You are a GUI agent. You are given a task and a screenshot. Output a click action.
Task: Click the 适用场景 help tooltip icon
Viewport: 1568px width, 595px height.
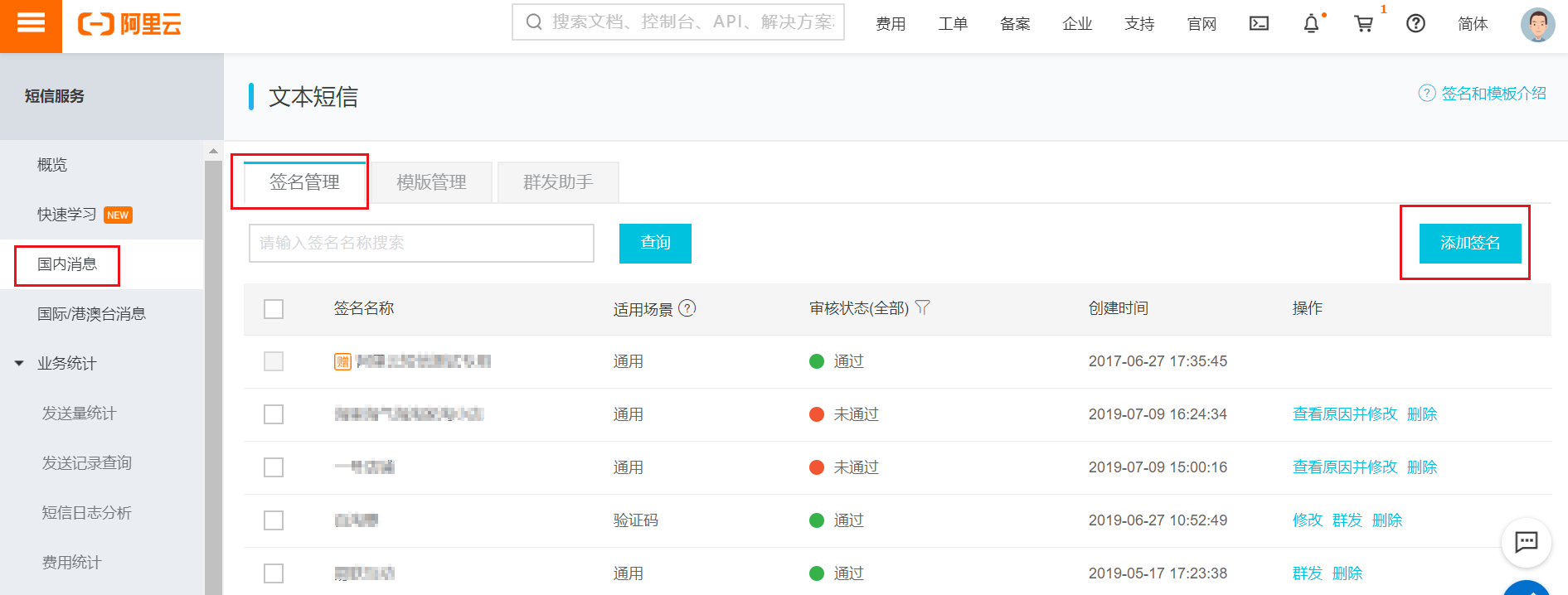pos(687,308)
